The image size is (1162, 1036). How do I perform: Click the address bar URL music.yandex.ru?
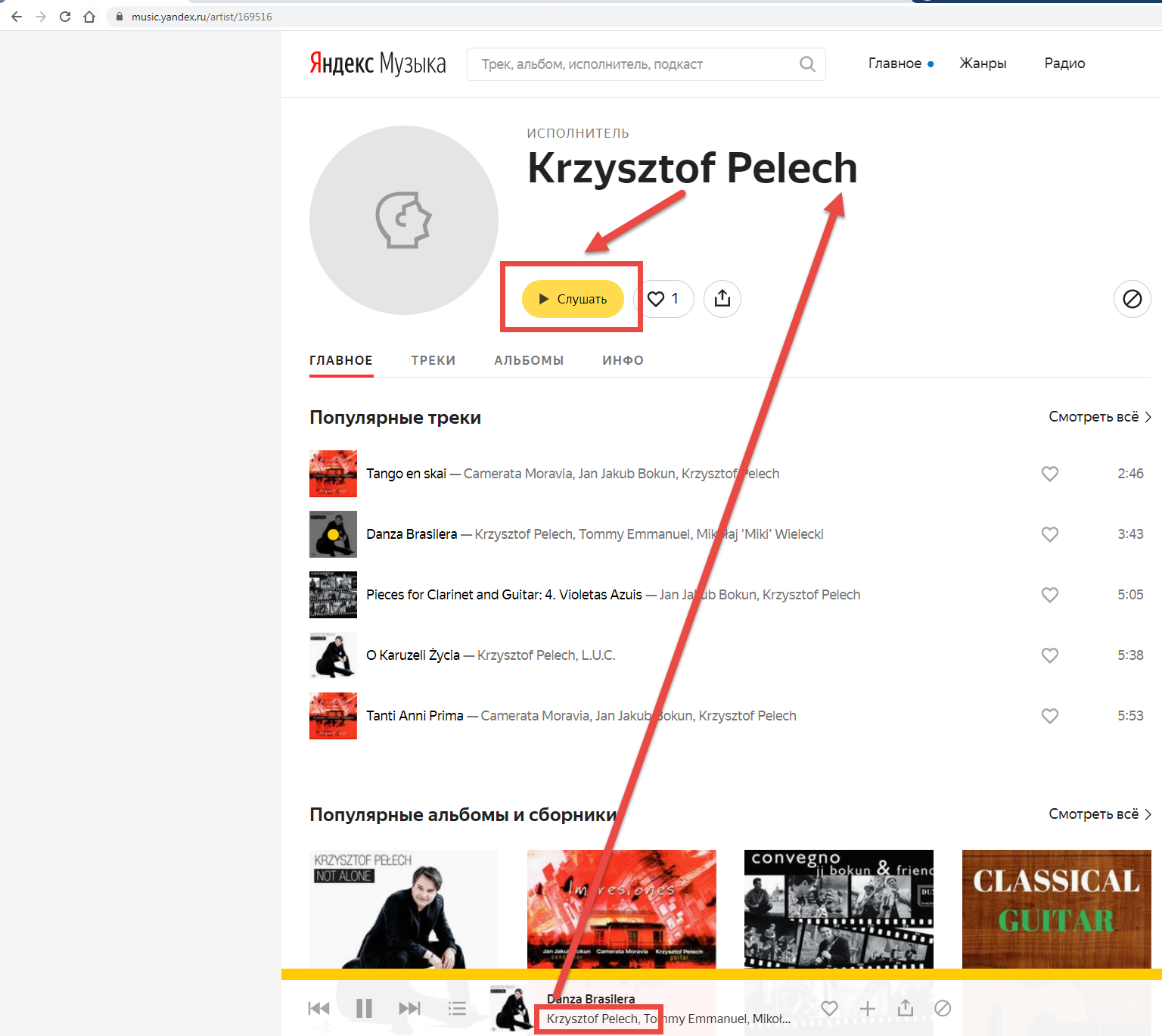pos(201,17)
